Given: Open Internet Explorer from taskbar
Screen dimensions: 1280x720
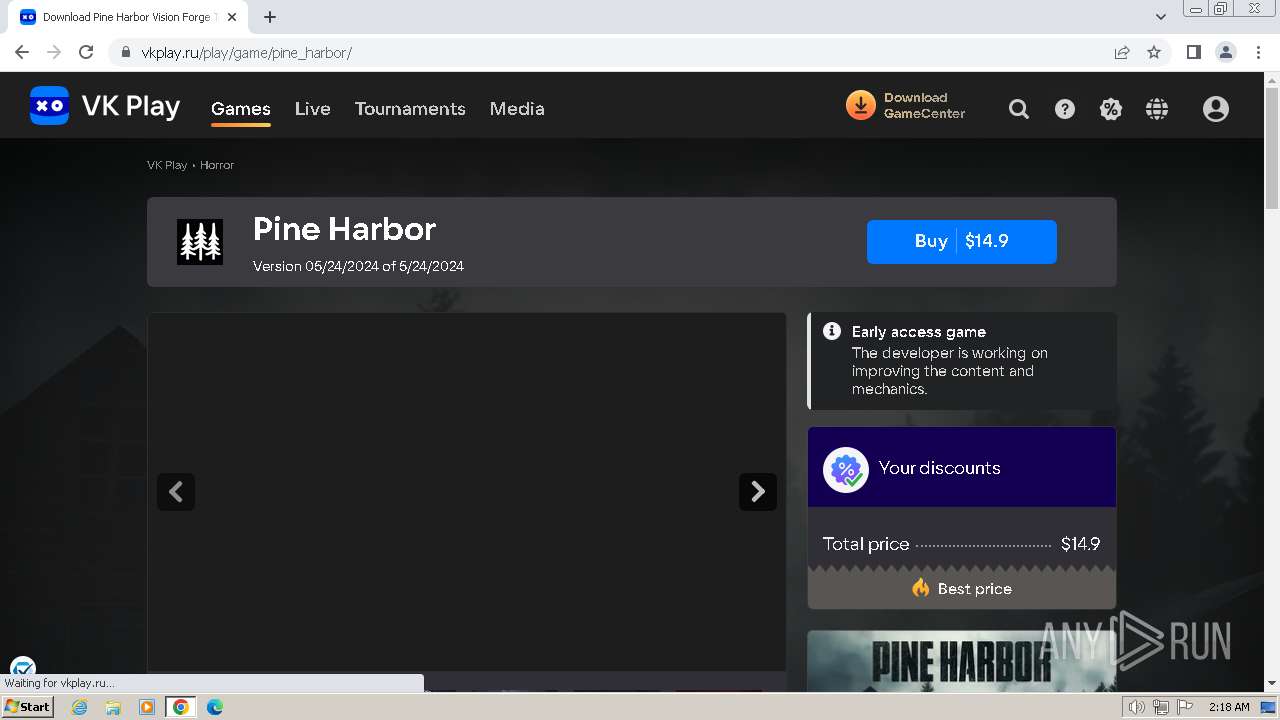Looking at the screenshot, I should (x=79, y=707).
